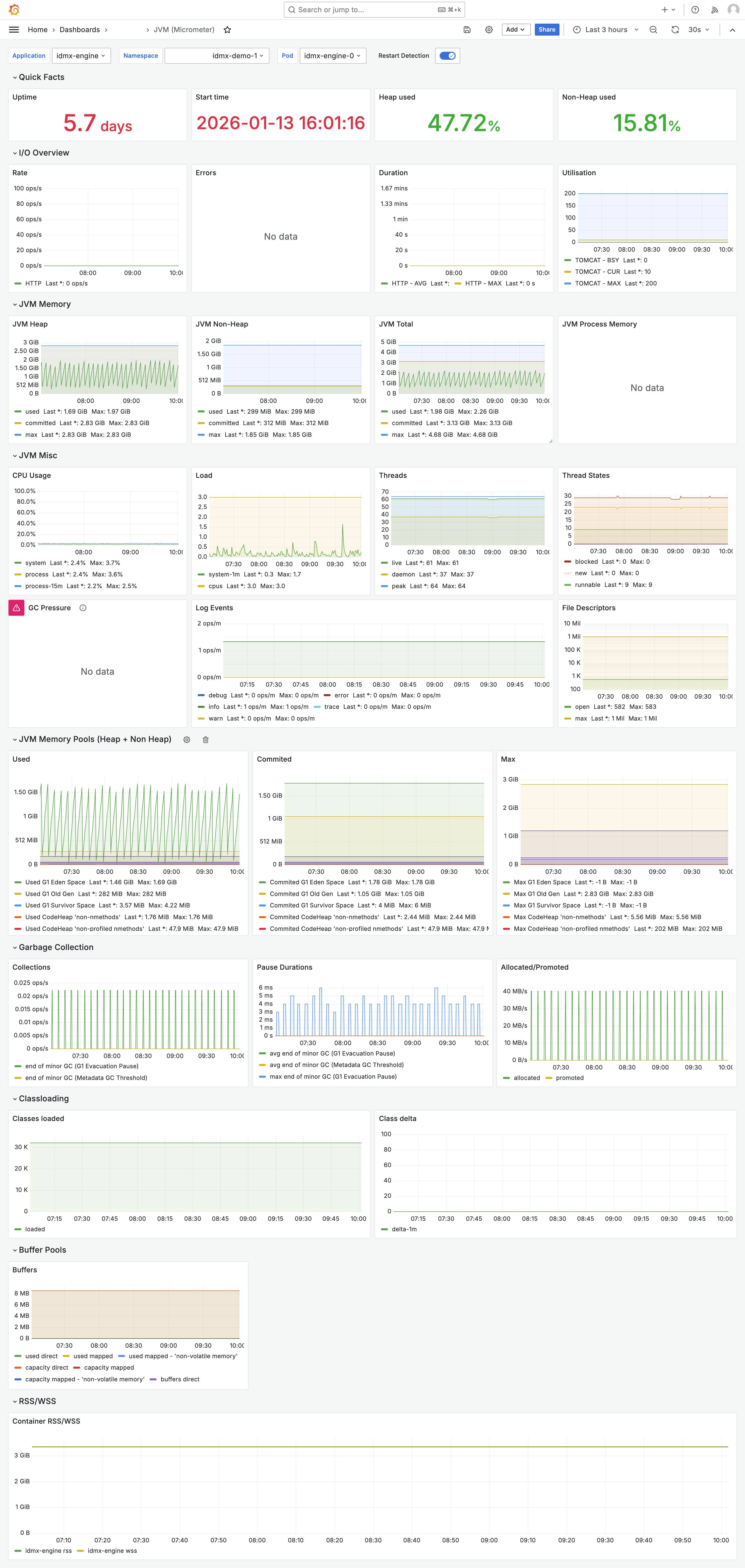Open the Add menu button

tap(515, 30)
